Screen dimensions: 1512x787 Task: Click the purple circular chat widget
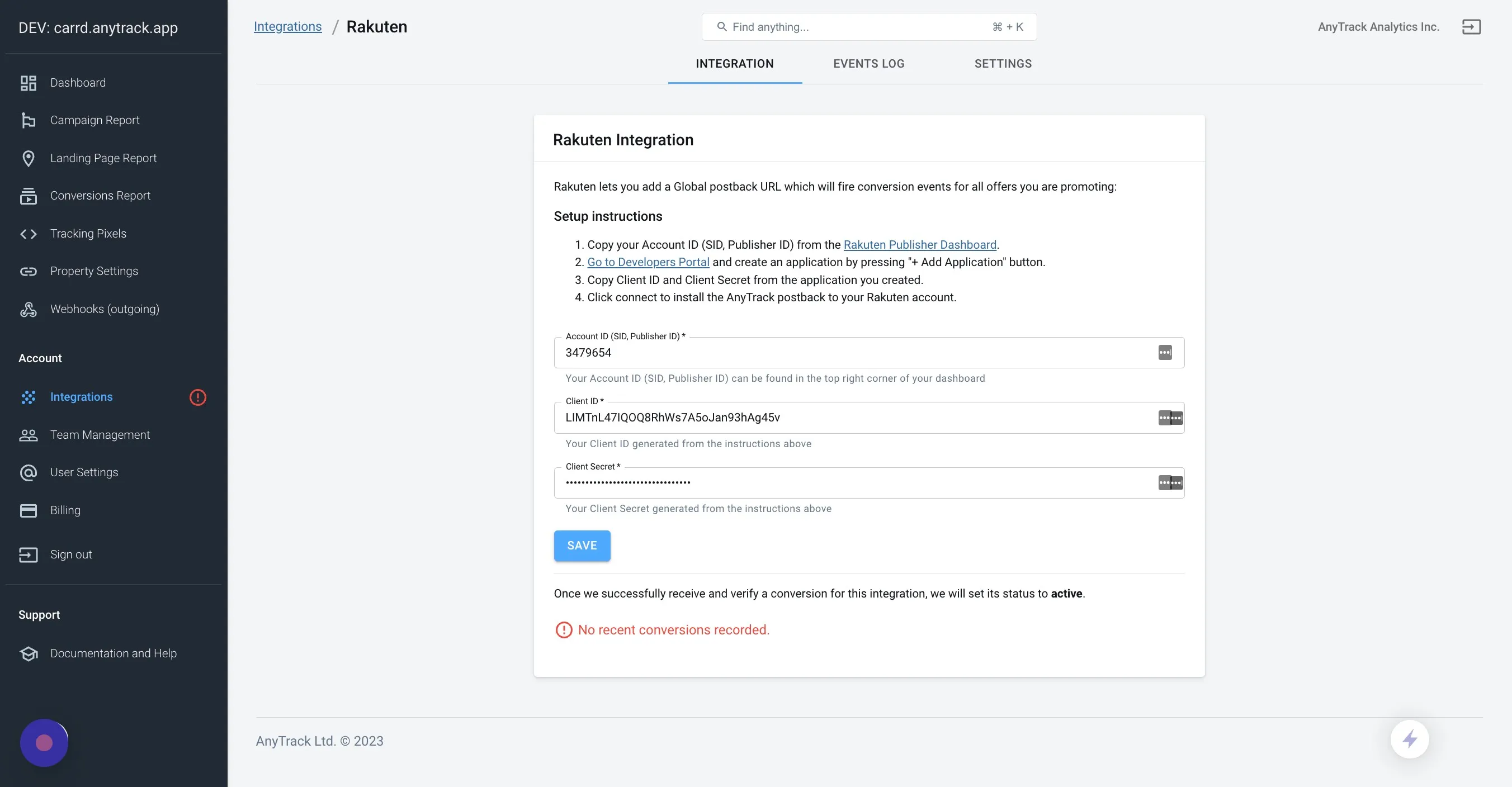pos(44,743)
